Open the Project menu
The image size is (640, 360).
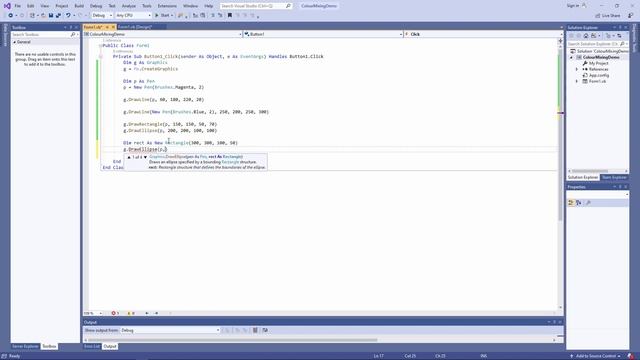[62, 6]
